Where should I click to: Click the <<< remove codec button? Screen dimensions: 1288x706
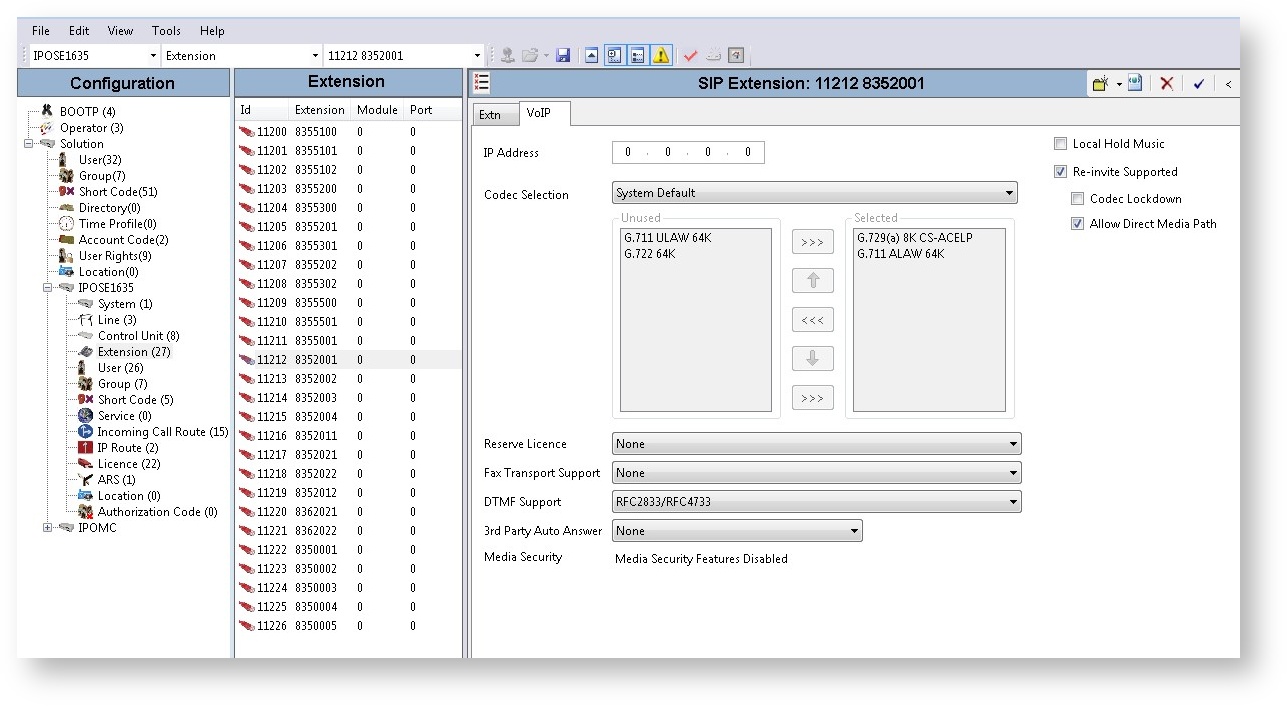[812, 320]
